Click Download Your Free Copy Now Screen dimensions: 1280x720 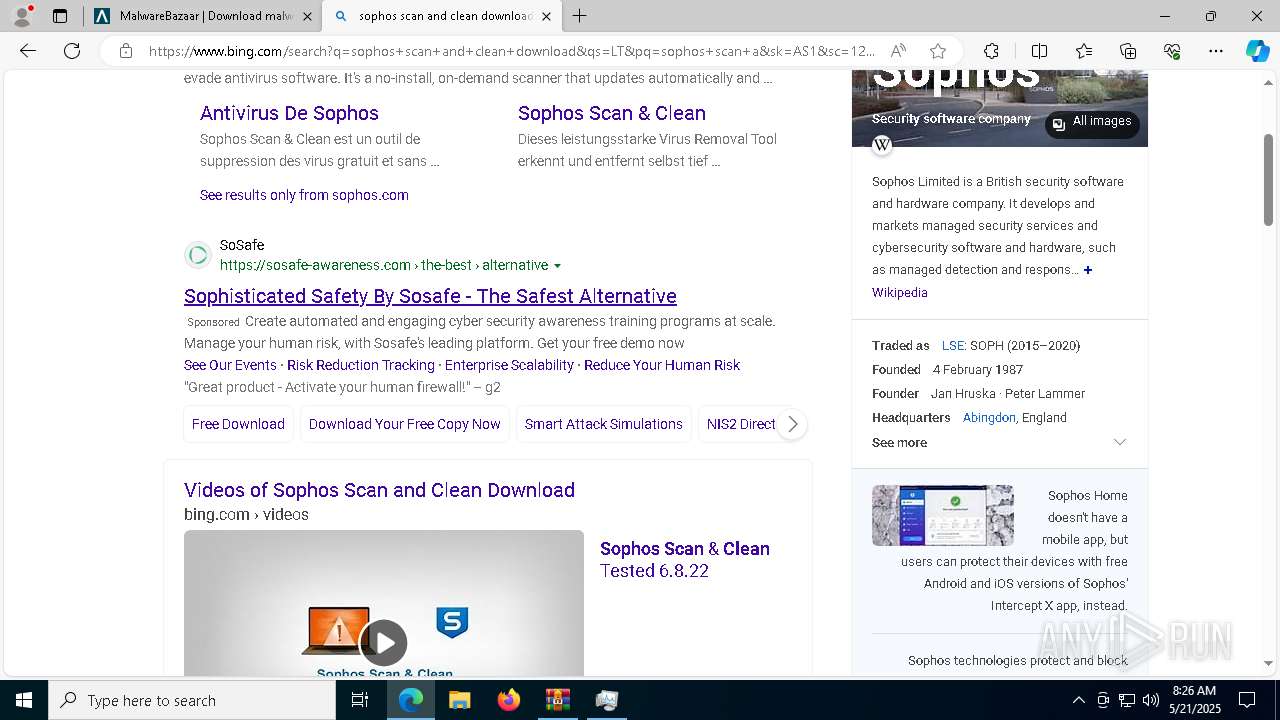pos(404,424)
